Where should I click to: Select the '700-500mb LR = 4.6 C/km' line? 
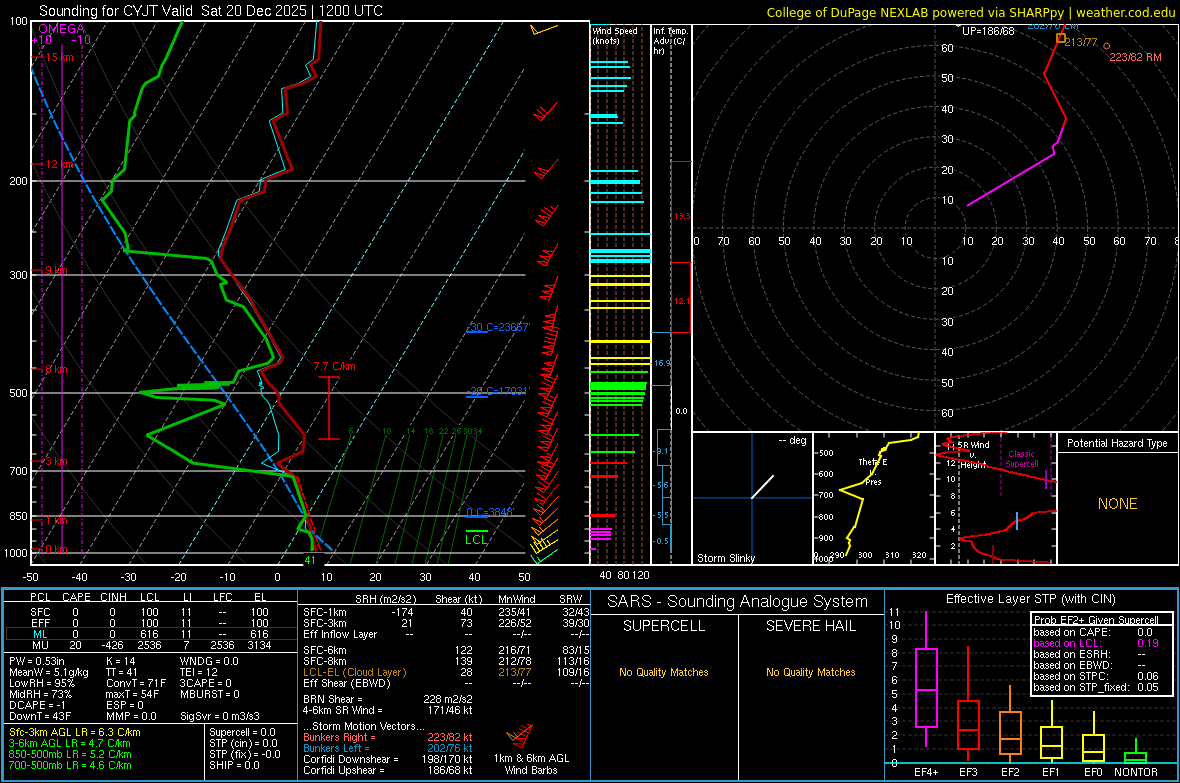(x=70, y=766)
